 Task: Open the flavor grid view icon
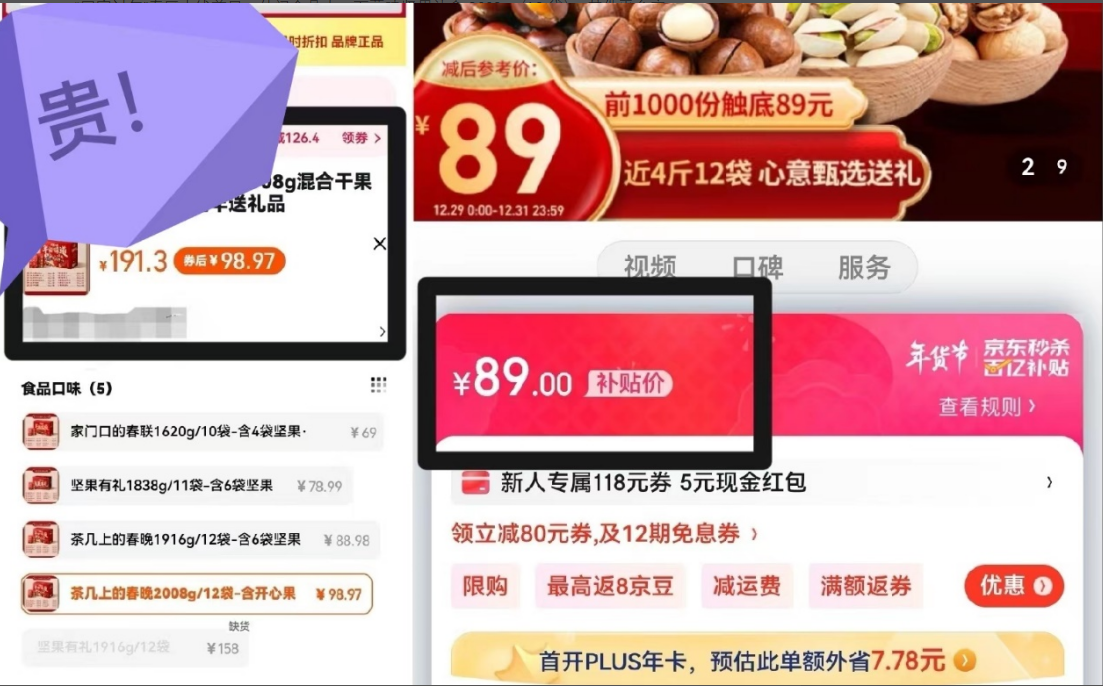click(378, 384)
